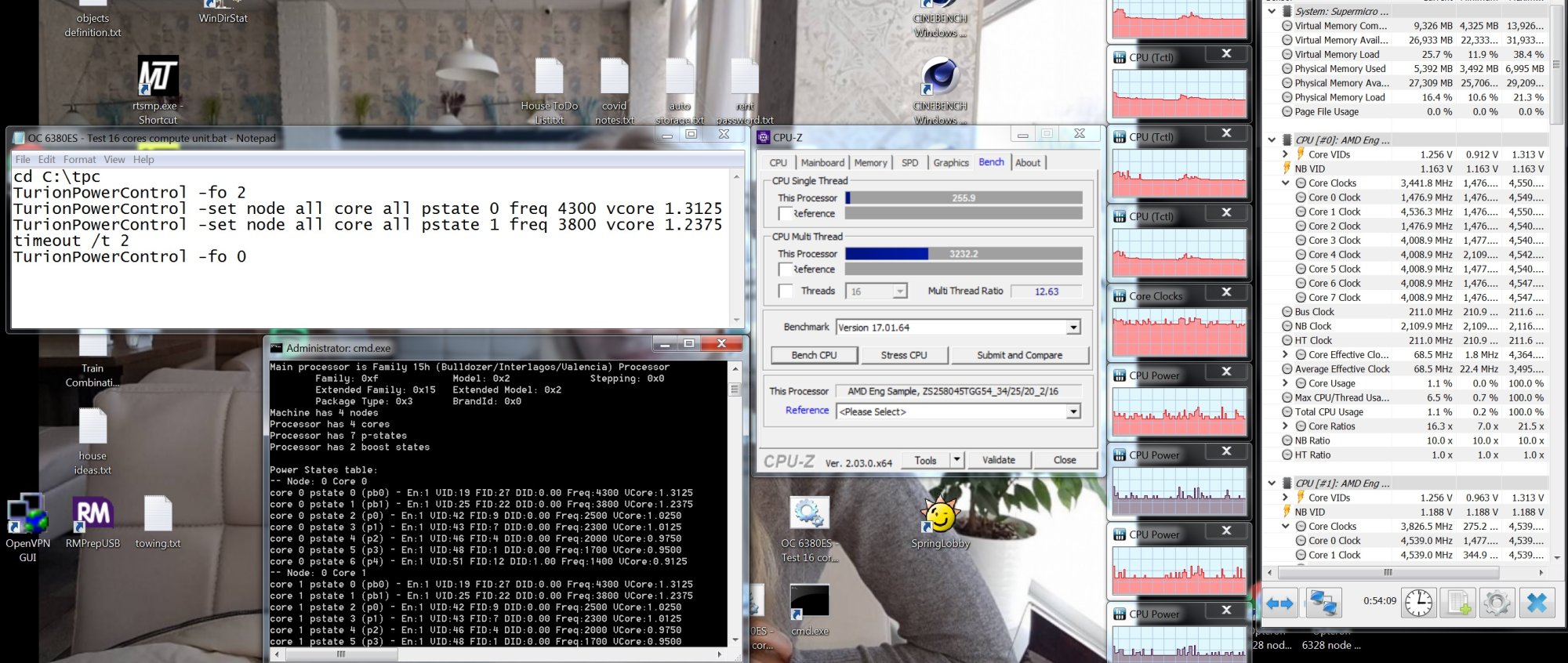Open OpenVPN GUI desktop icon

[27, 528]
